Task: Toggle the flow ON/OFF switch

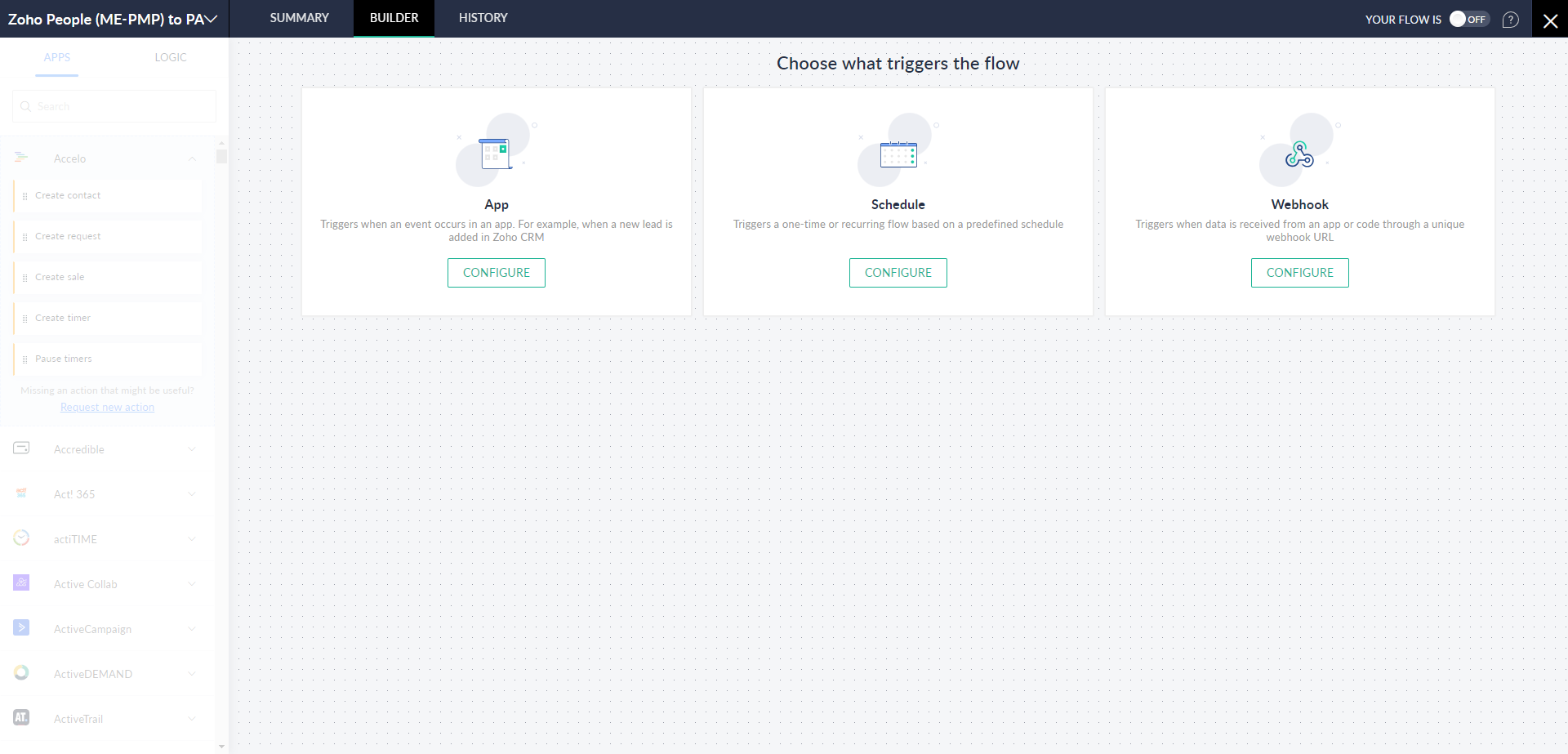Action: pos(1469,19)
